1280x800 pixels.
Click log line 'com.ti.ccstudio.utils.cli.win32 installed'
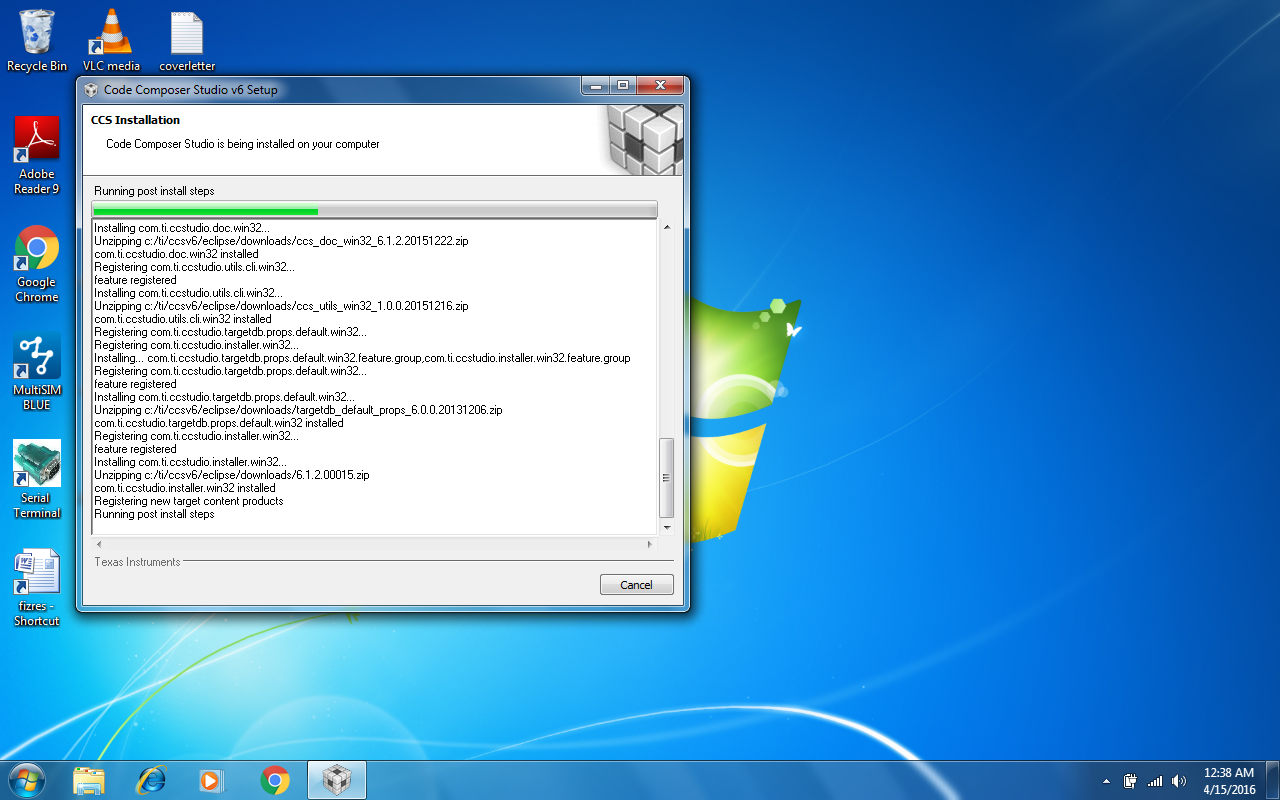[x=183, y=319]
